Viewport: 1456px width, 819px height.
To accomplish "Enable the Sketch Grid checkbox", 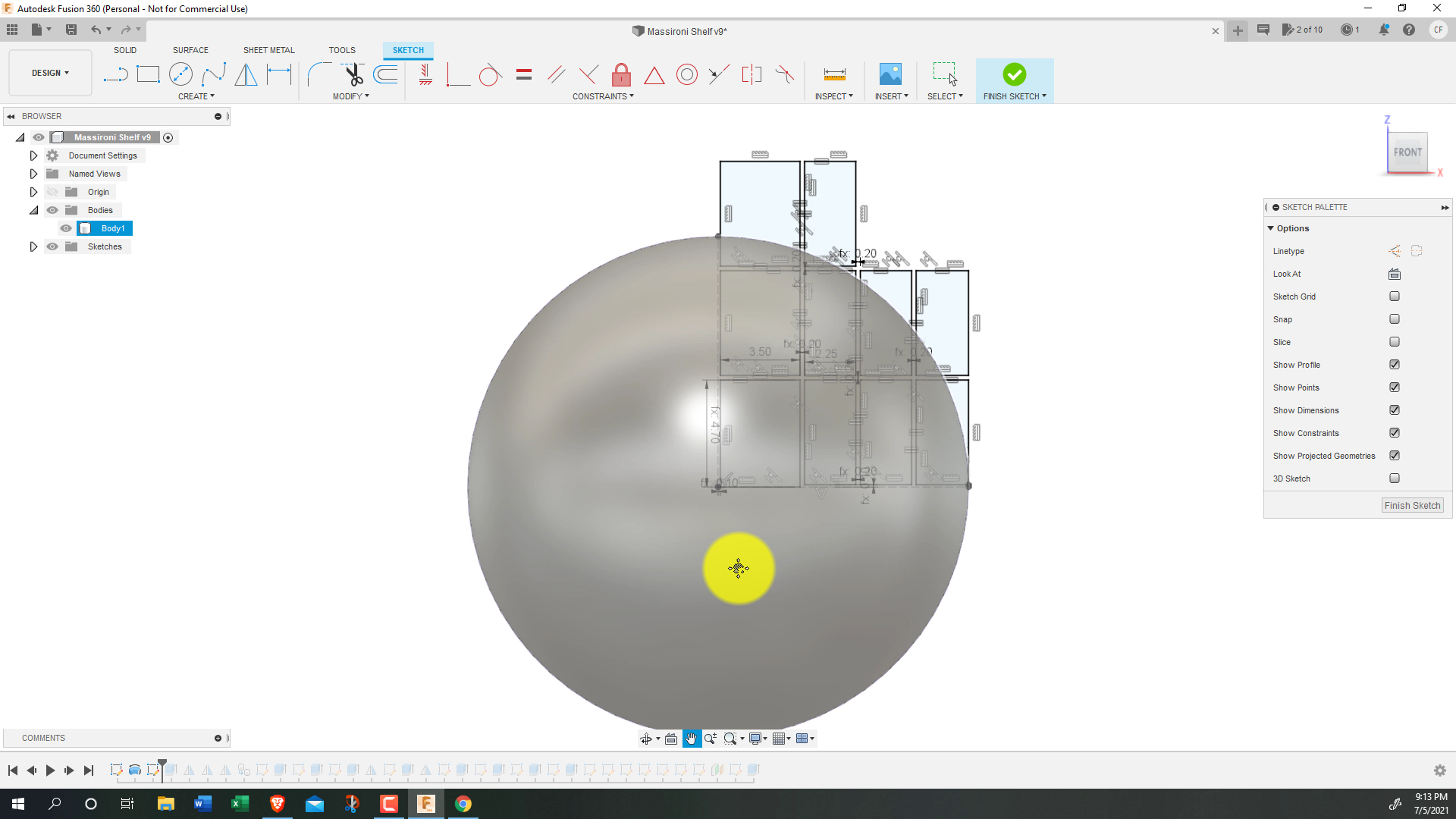I will point(1394,297).
